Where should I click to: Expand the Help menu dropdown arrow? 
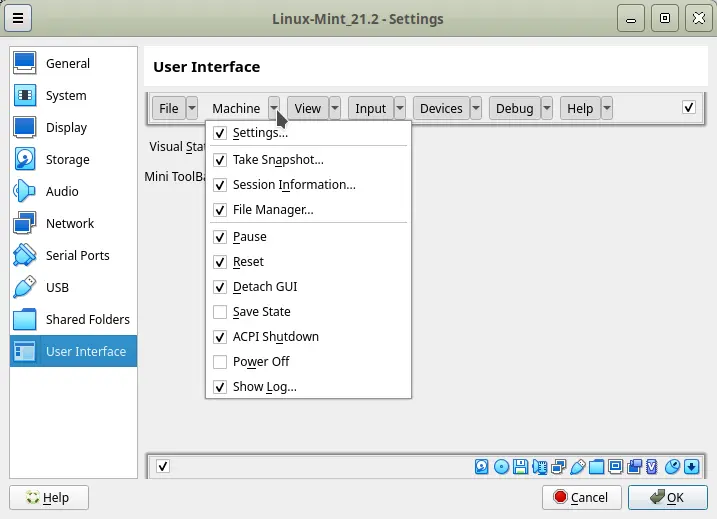click(606, 108)
